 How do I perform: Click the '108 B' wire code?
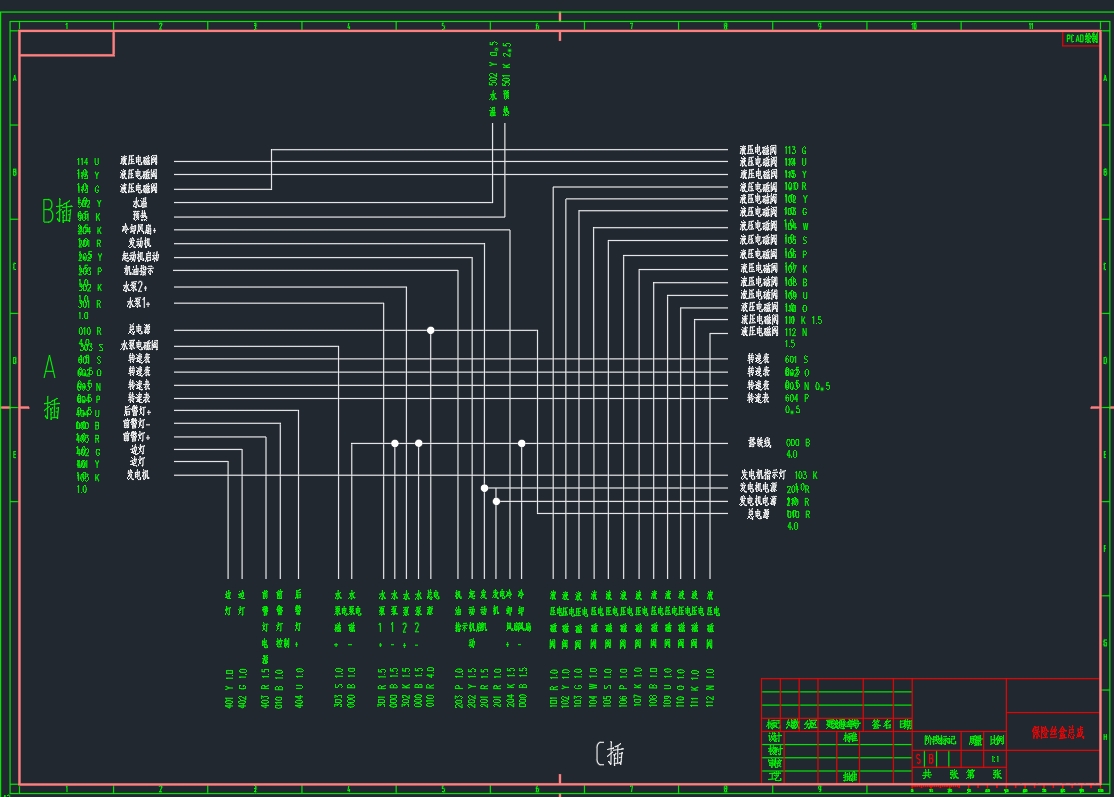click(x=796, y=282)
